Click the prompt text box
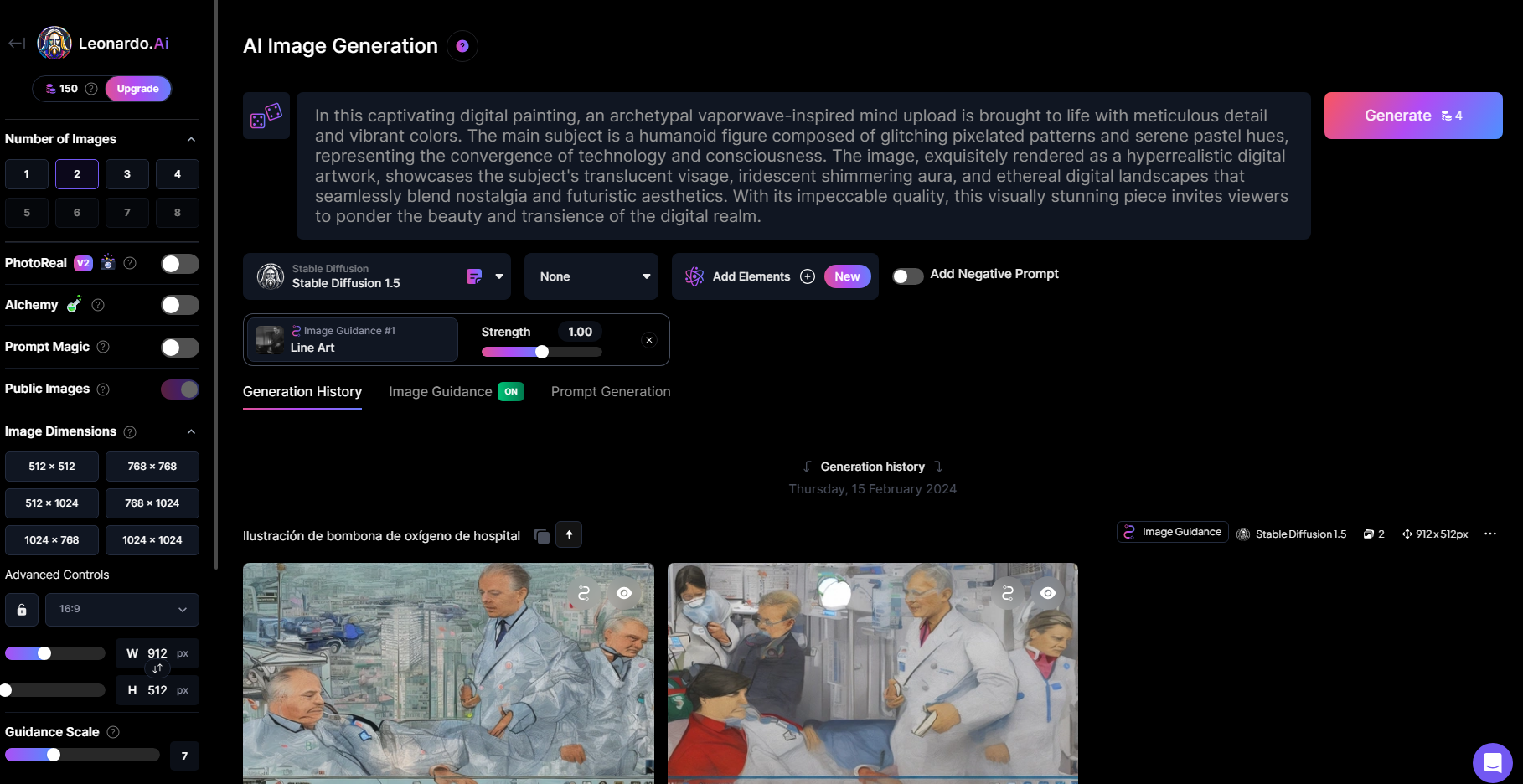Image resolution: width=1523 pixels, height=784 pixels. tap(803, 166)
